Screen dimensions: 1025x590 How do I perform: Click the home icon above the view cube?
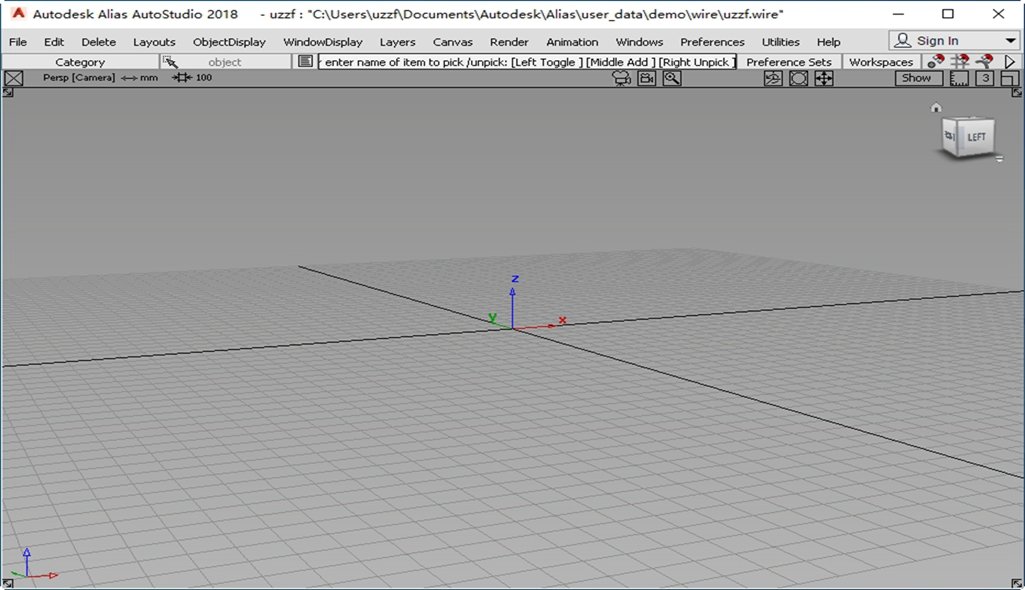(x=936, y=108)
